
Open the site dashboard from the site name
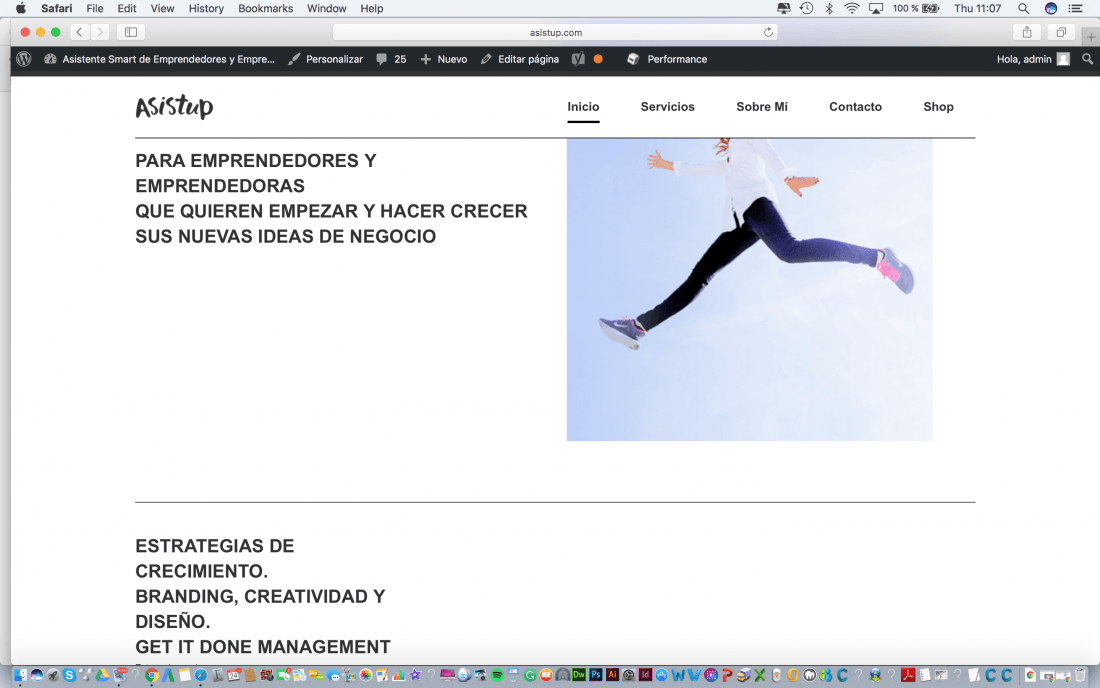point(159,59)
